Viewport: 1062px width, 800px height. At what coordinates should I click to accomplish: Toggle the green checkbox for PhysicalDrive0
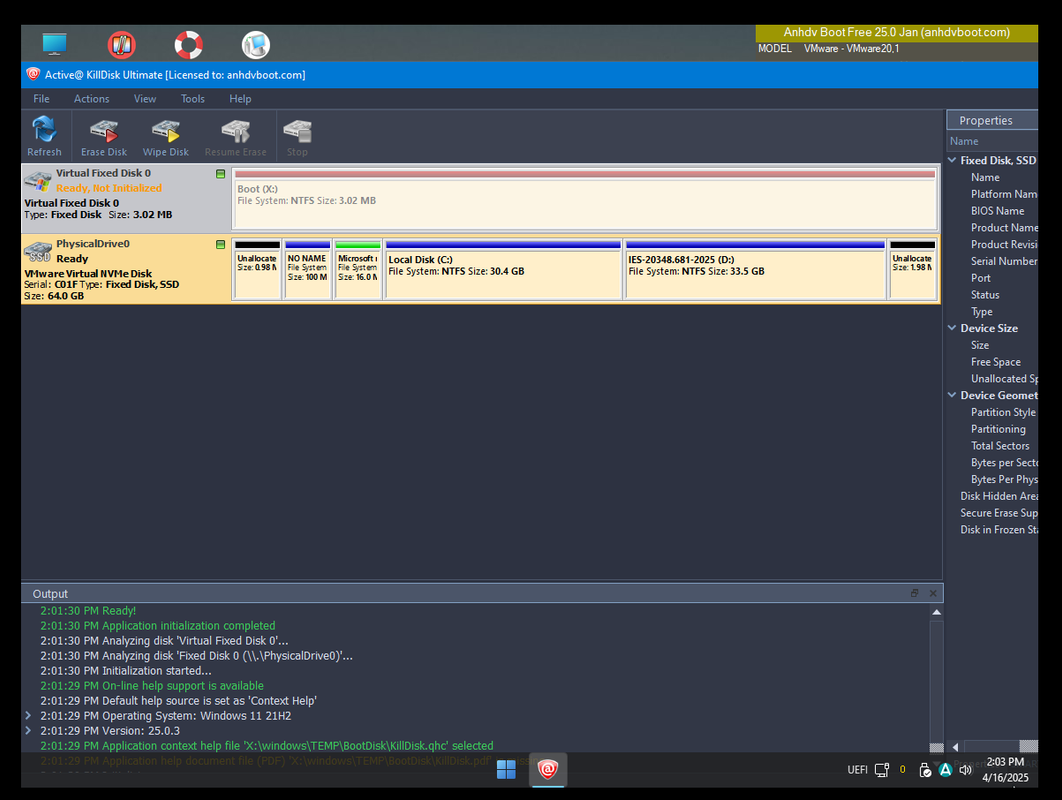[220, 245]
